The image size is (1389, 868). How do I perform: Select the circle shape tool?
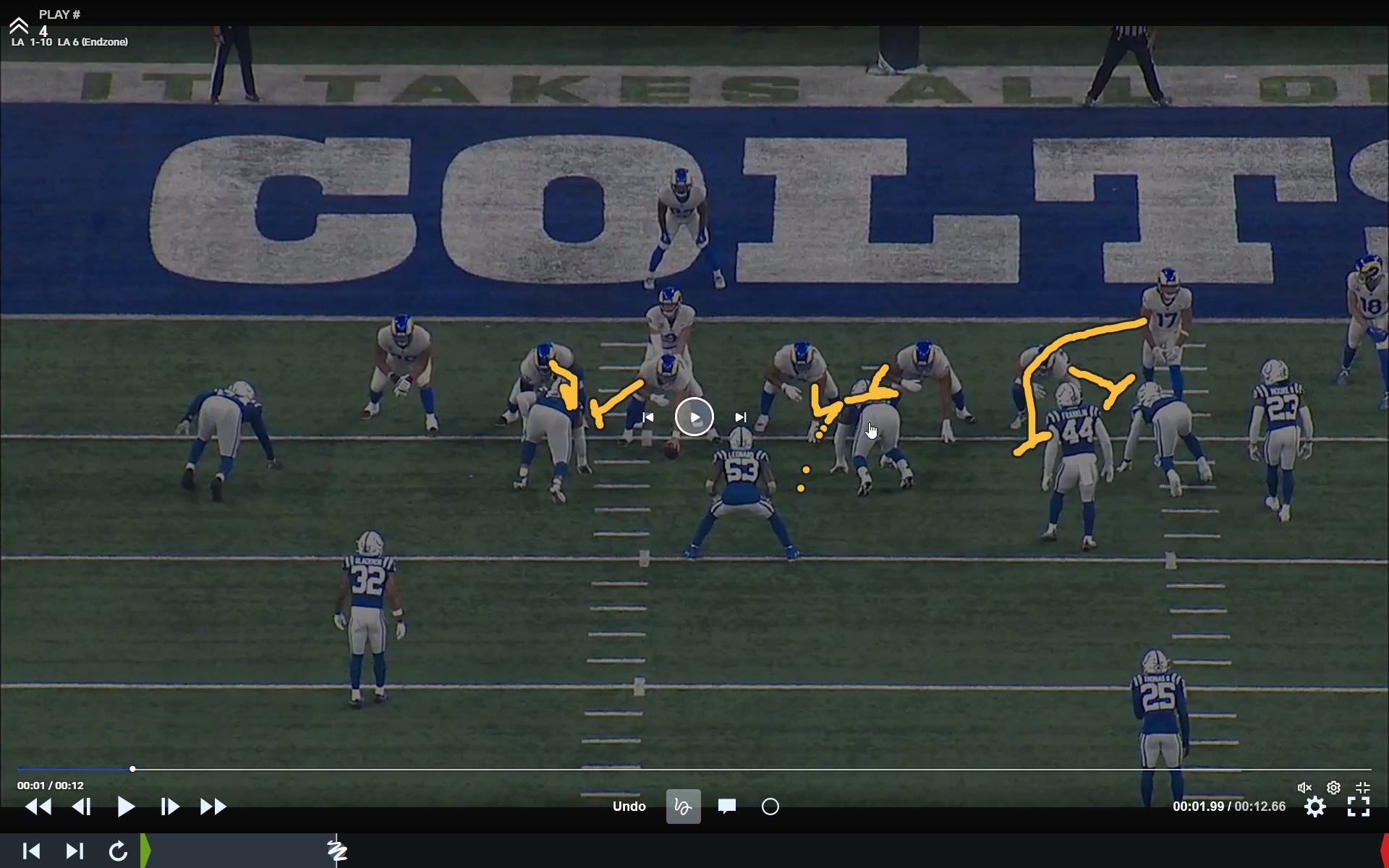[770, 807]
